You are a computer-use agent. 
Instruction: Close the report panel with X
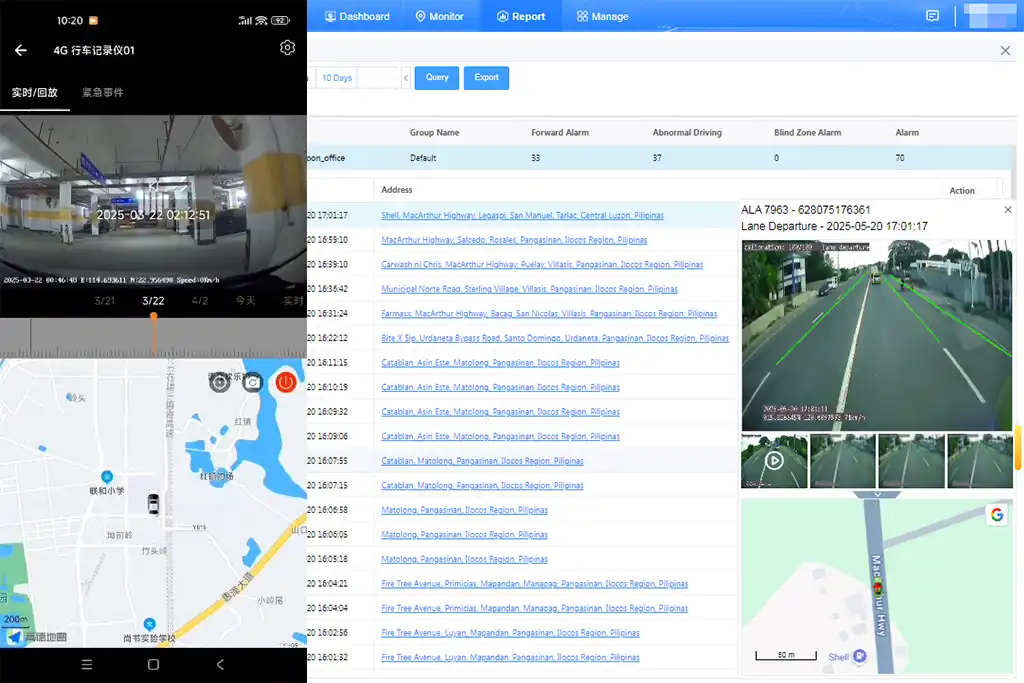tap(1005, 51)
